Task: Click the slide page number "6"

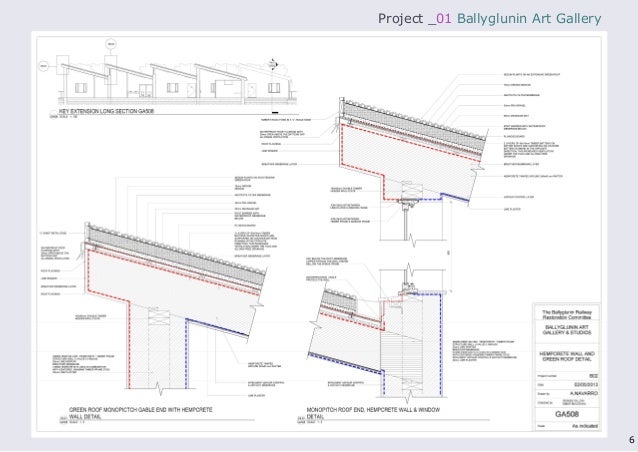Action: click(631, 440)
